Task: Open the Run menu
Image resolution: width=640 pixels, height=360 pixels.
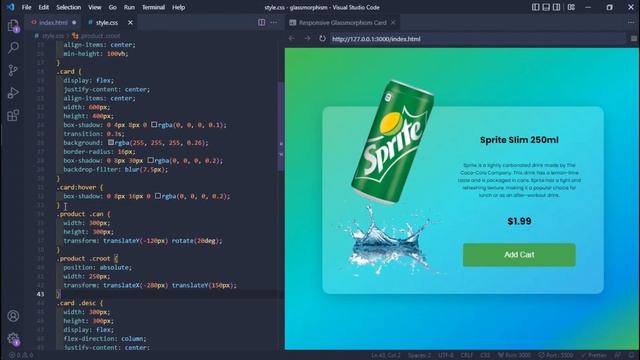Action: (129, 7)
